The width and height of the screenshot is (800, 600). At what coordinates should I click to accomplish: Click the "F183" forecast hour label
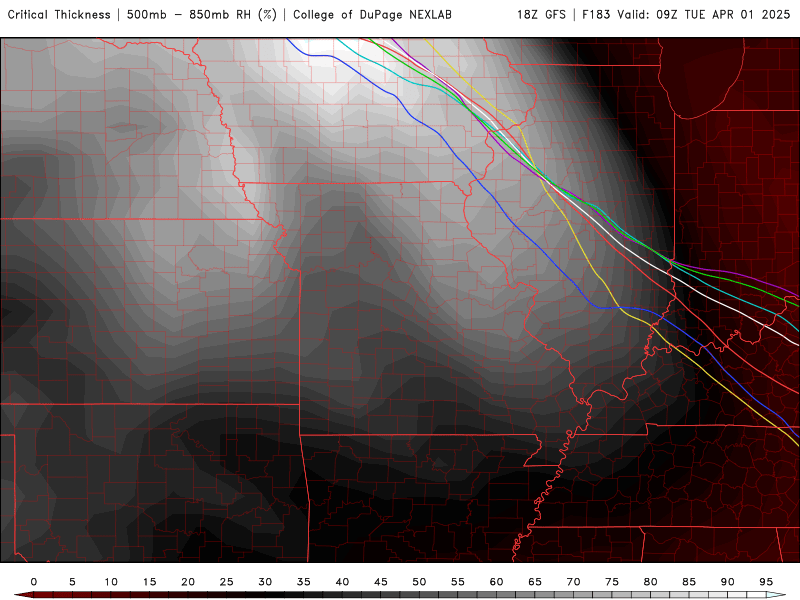tap(596, 15)
